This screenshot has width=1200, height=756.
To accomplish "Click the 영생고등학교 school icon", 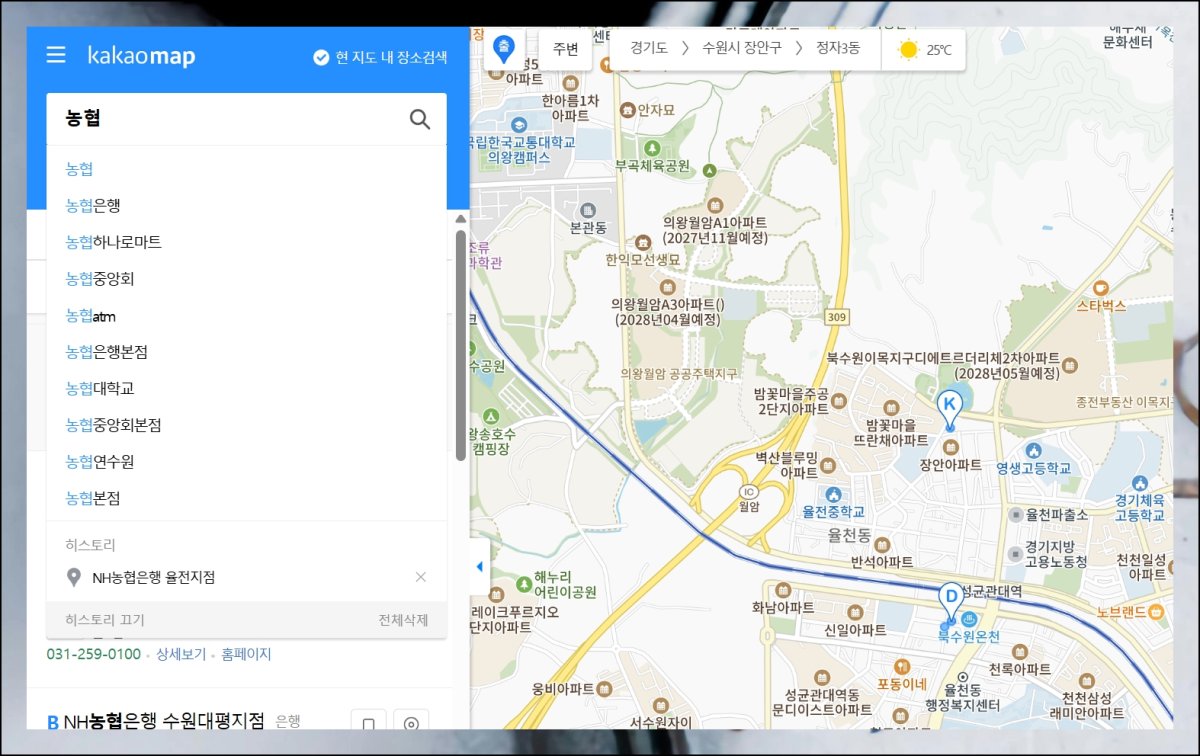I will pyautogui.click(x=1033, y=450).
